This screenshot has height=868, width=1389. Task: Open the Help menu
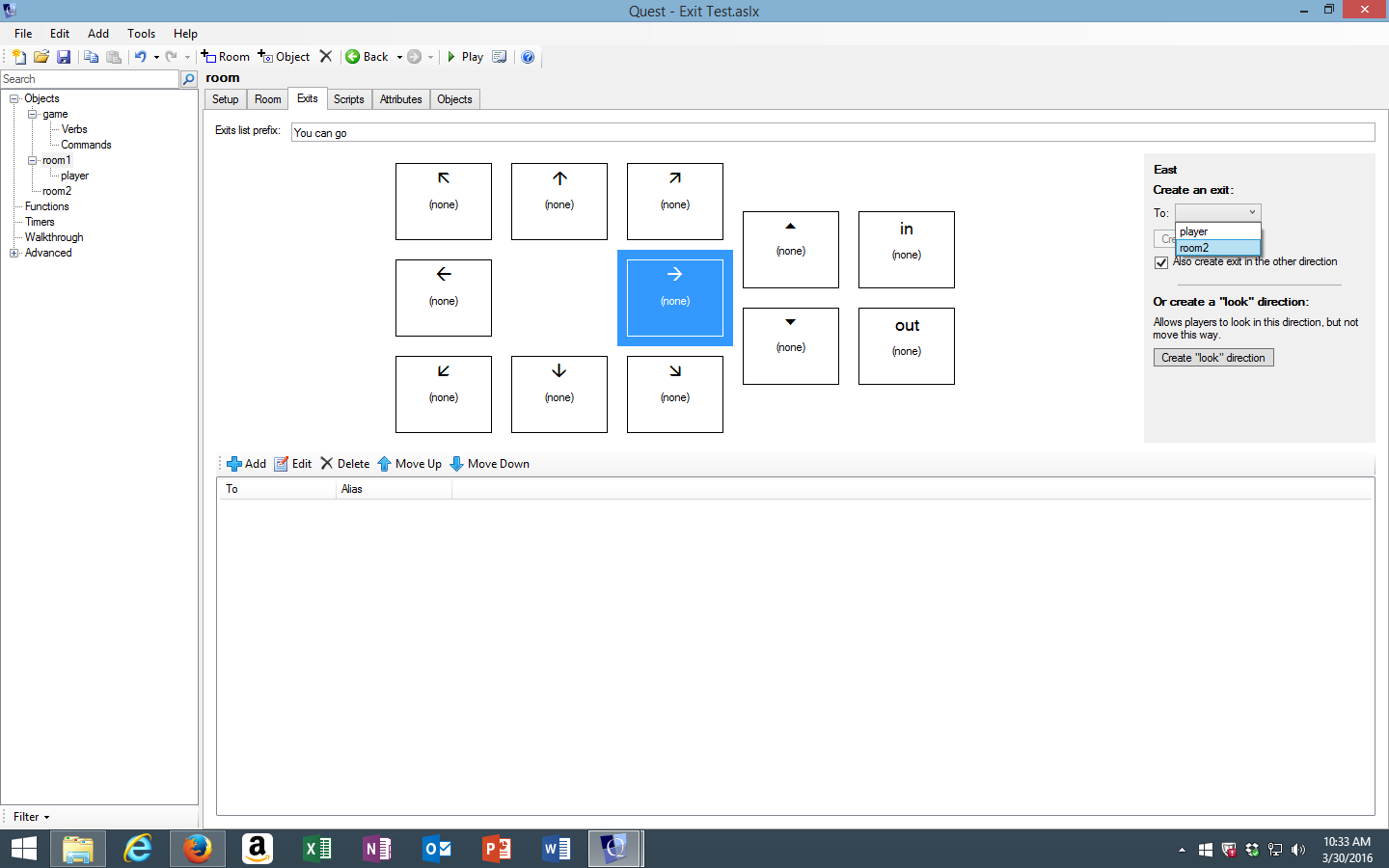coord(185,33)
